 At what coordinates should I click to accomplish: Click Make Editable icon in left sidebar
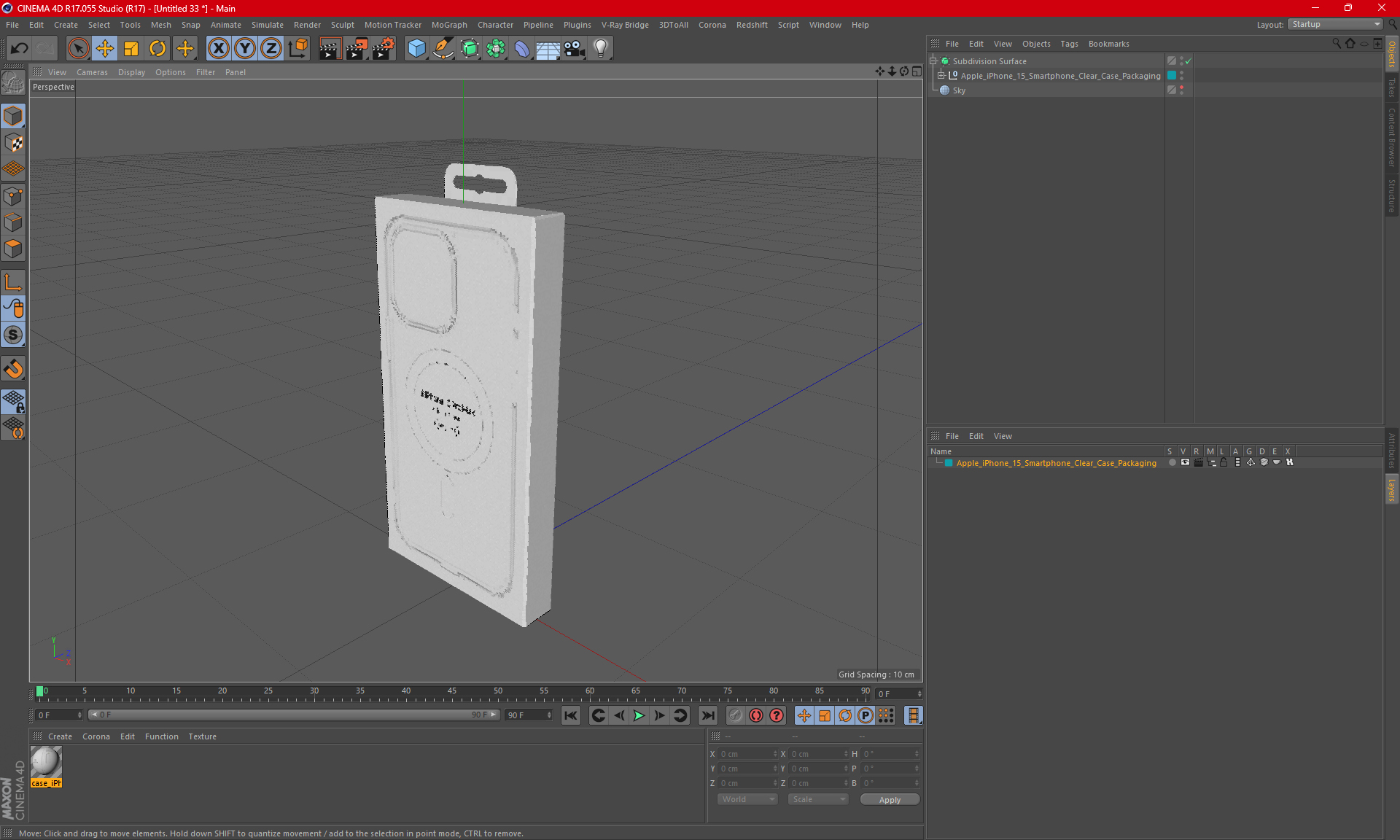[13, 82]
